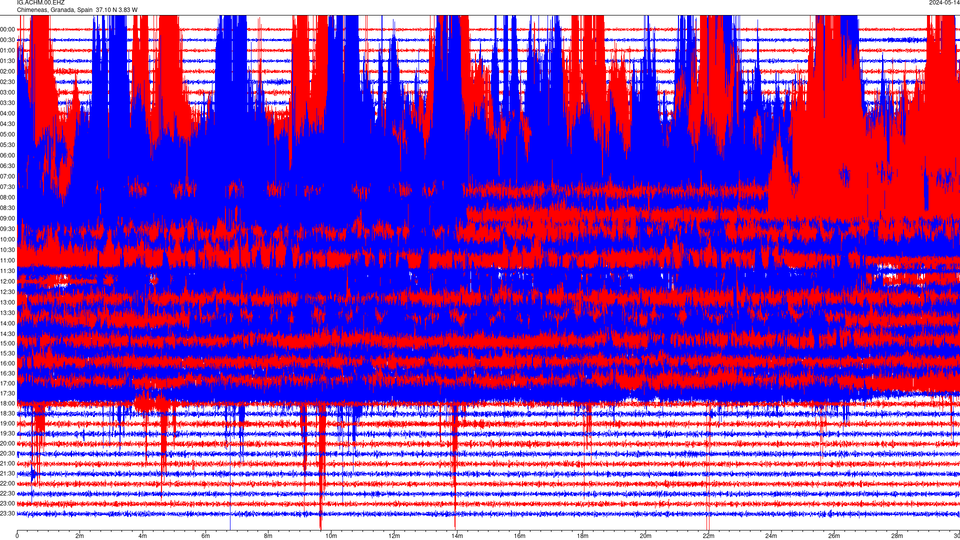This screenshot has height=540, width=960.
Task: Select the 04:00 time row label
Action: coord(7,113)
